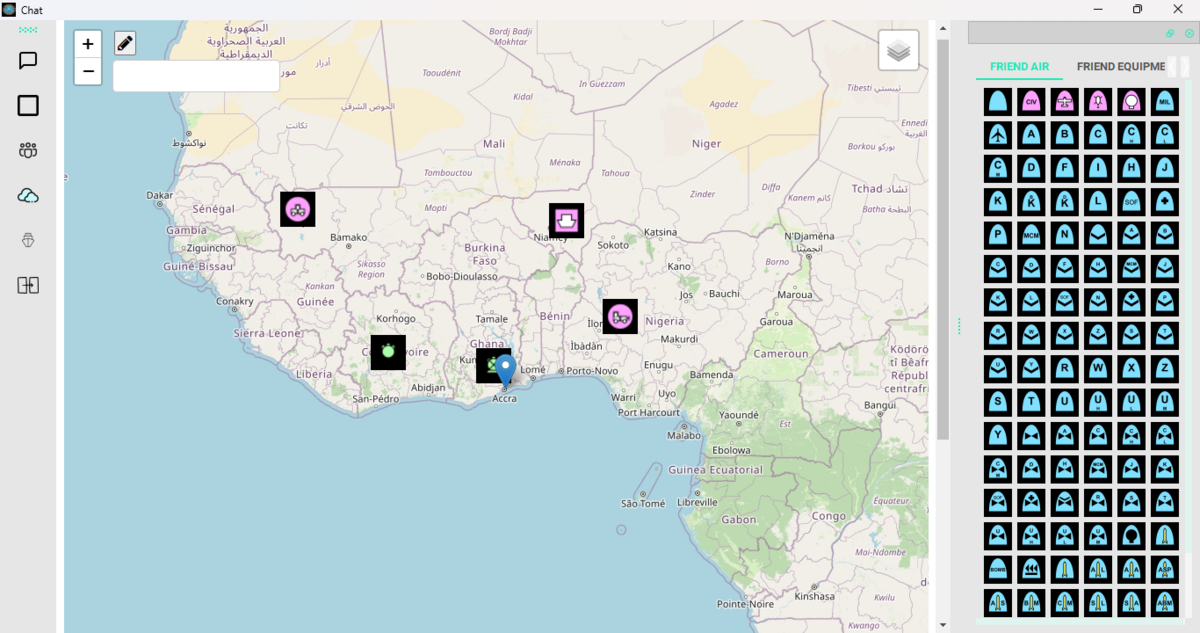Open the weather cloud icon in sidebar
The height and width of the screenshot is (633, 1200).
pyautogui.click(x=28, y=195)
